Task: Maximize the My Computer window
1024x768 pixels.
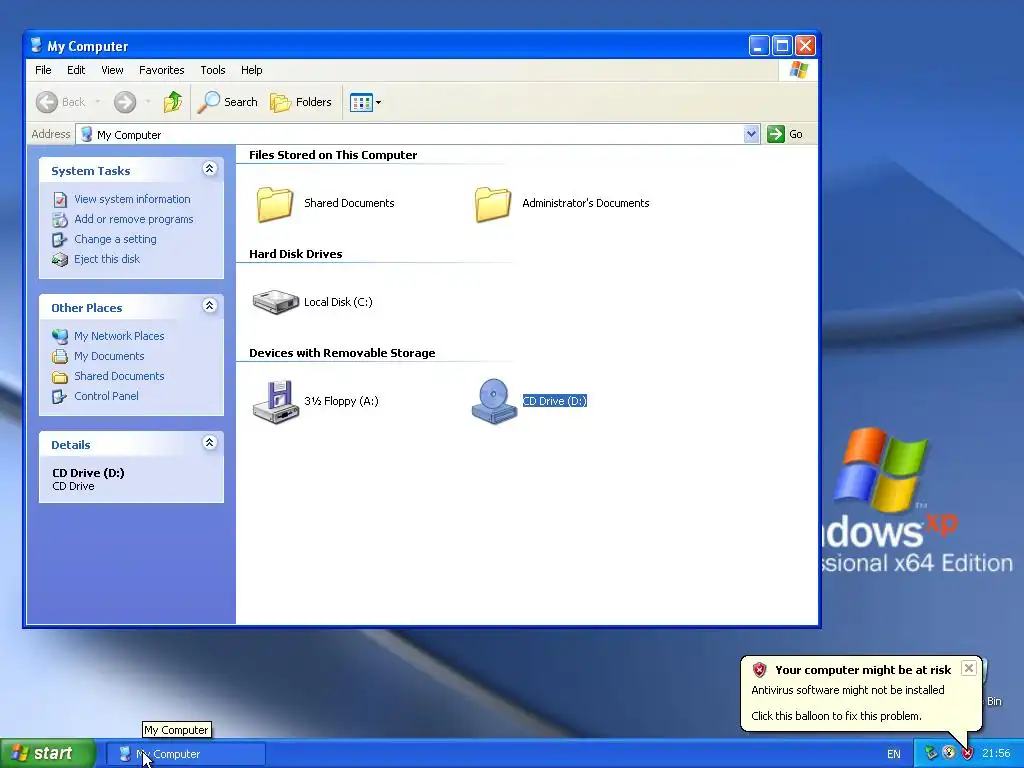Action: [782, 46]
